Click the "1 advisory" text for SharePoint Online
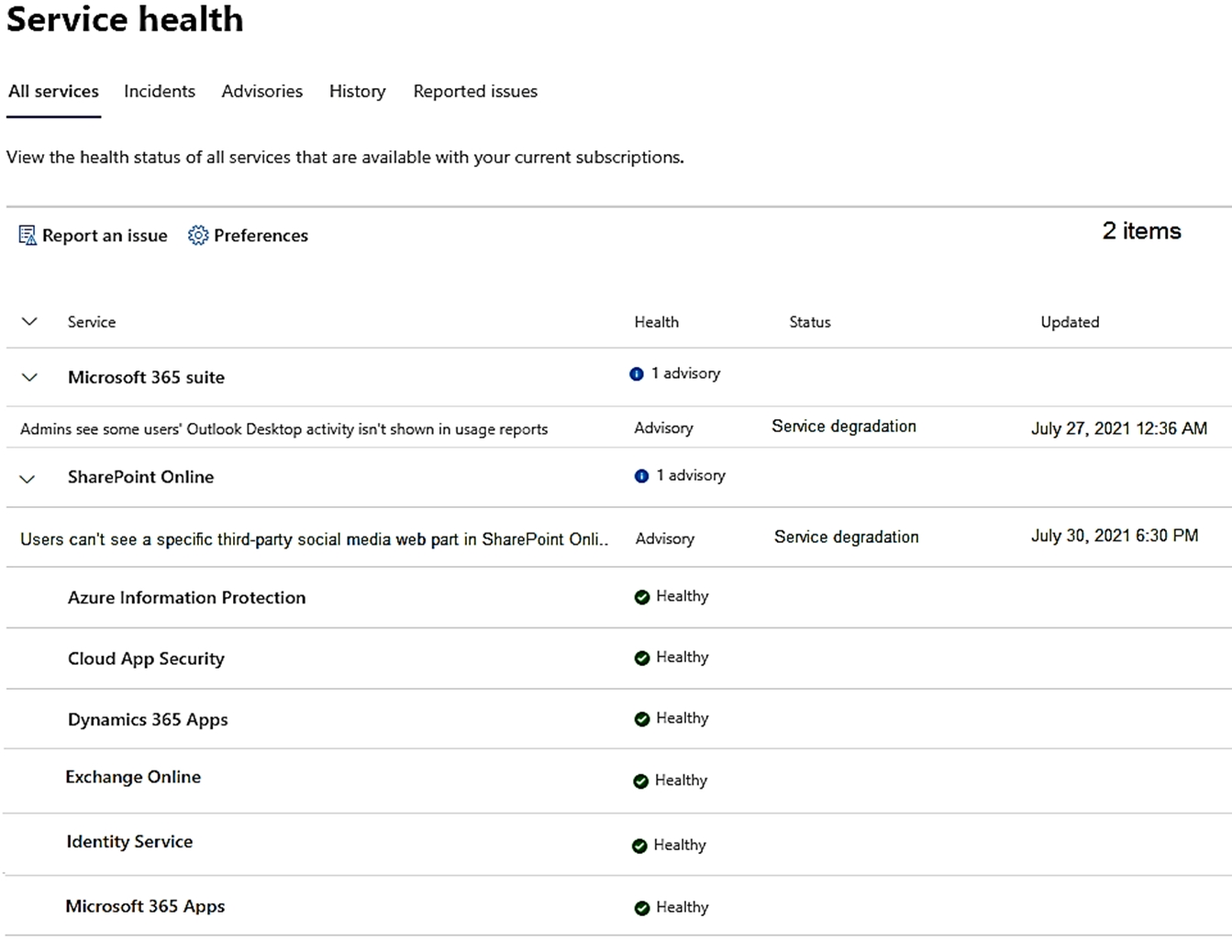 click(691, 475)
